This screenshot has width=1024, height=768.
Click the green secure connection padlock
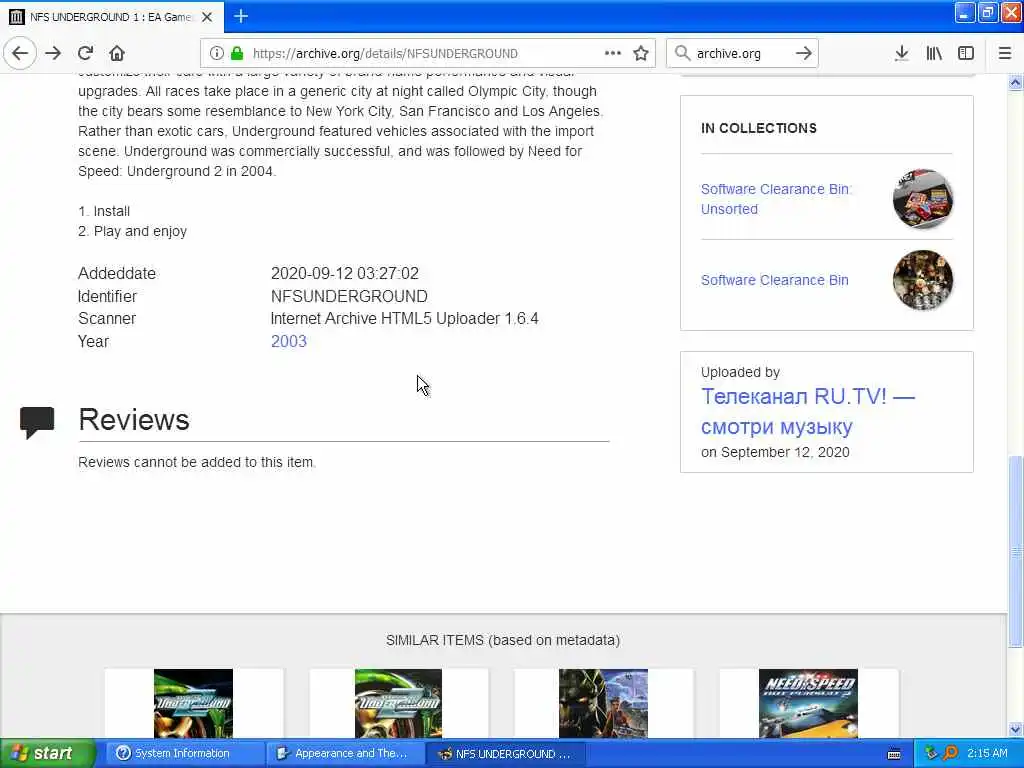coord(237,54)
